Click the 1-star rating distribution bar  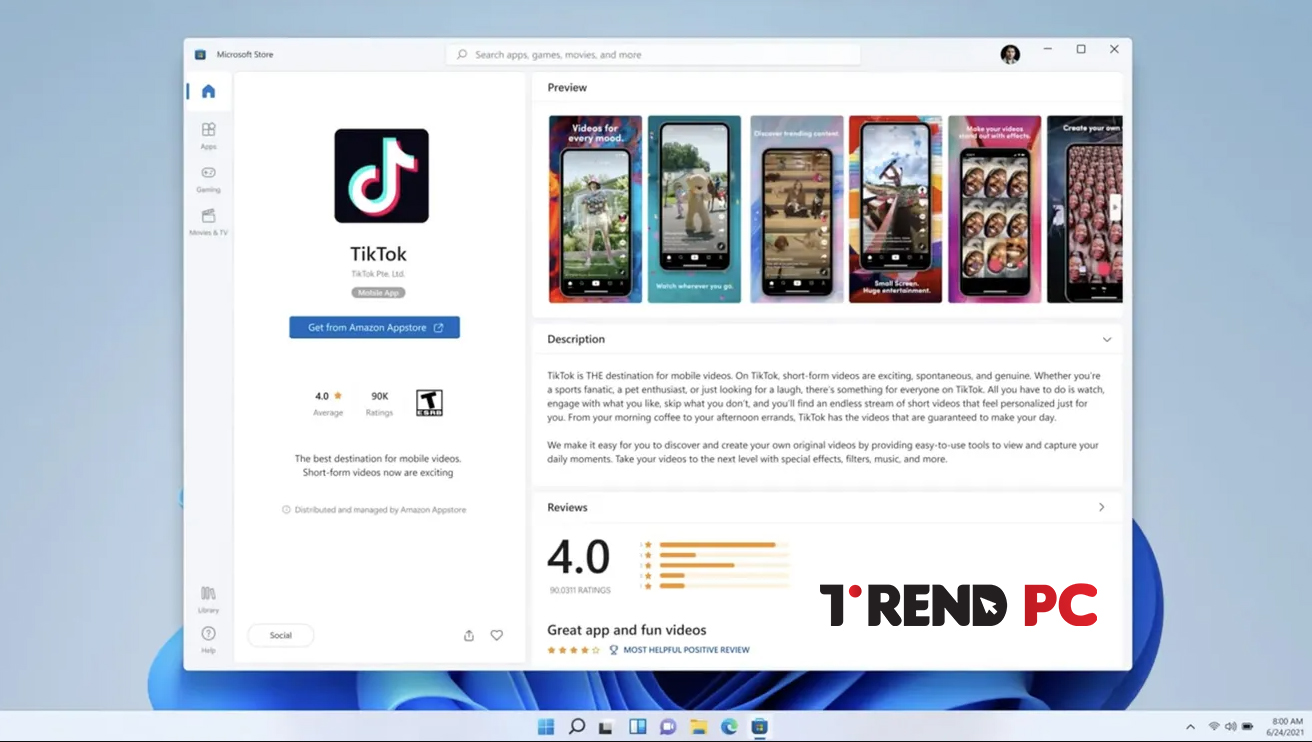tap(724, 586)
